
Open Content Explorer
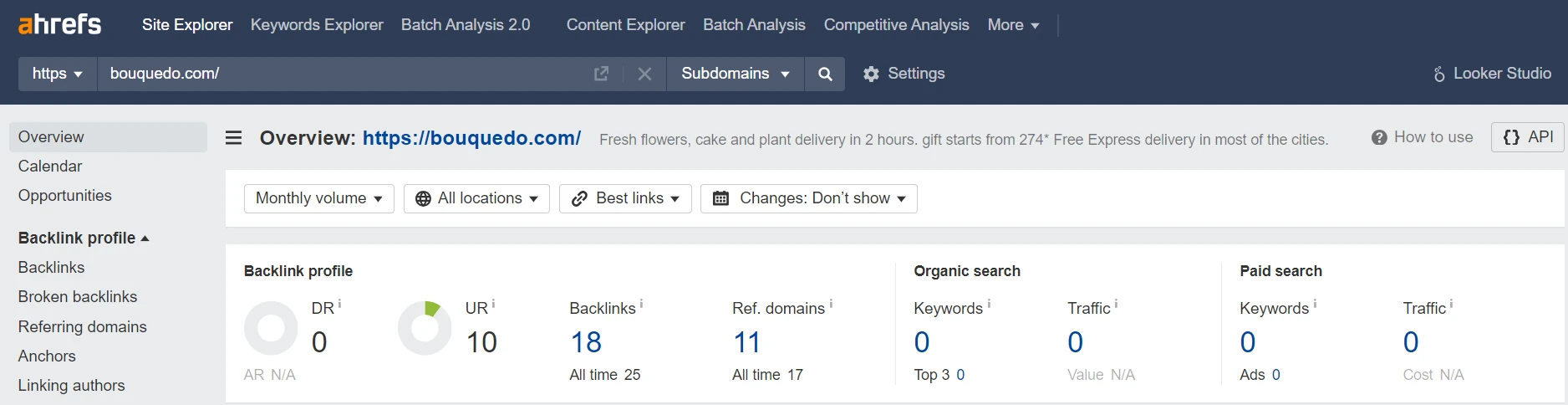click(625, 25)
